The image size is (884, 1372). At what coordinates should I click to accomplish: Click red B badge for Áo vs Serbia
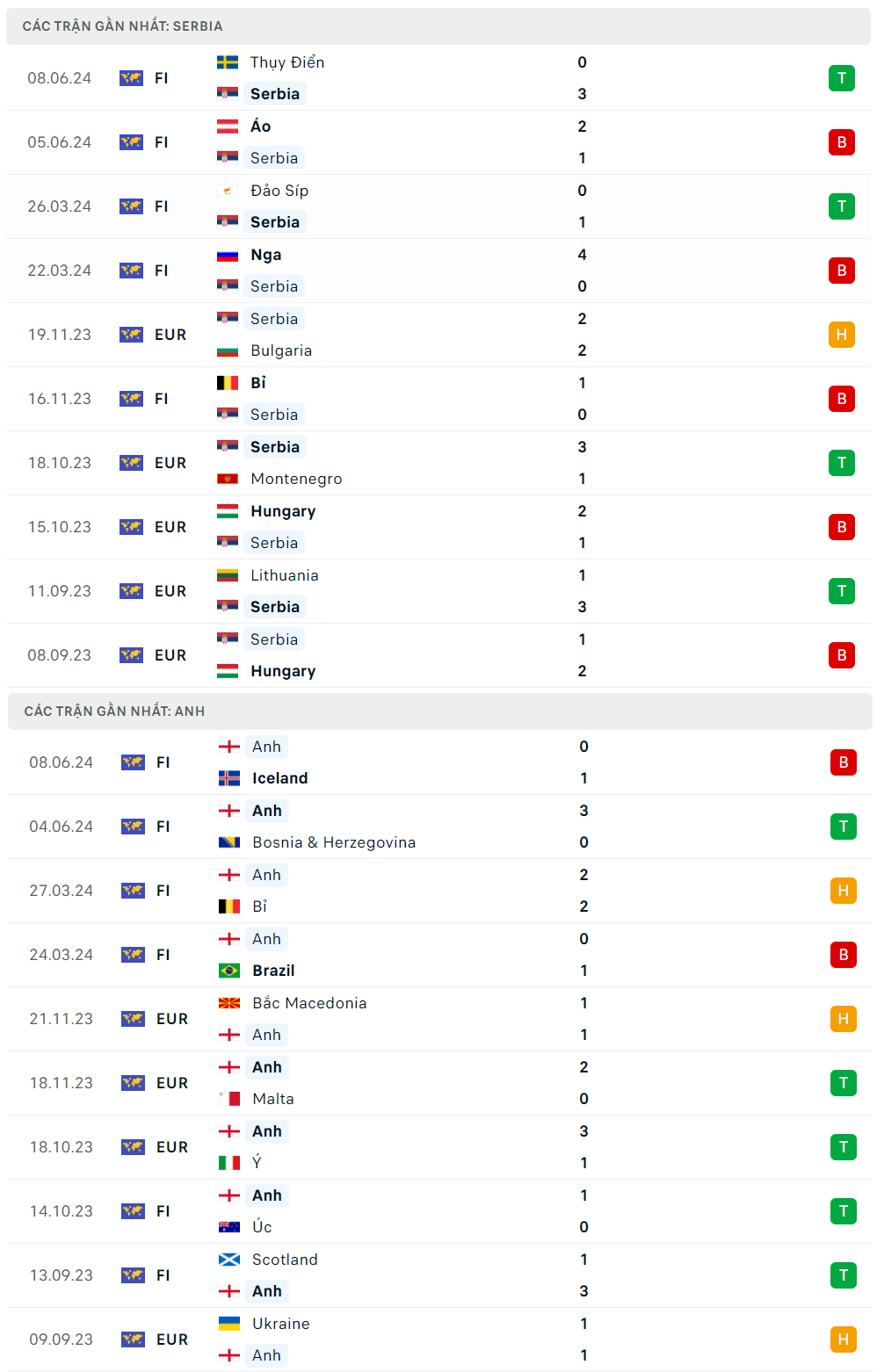coord(842,142)
